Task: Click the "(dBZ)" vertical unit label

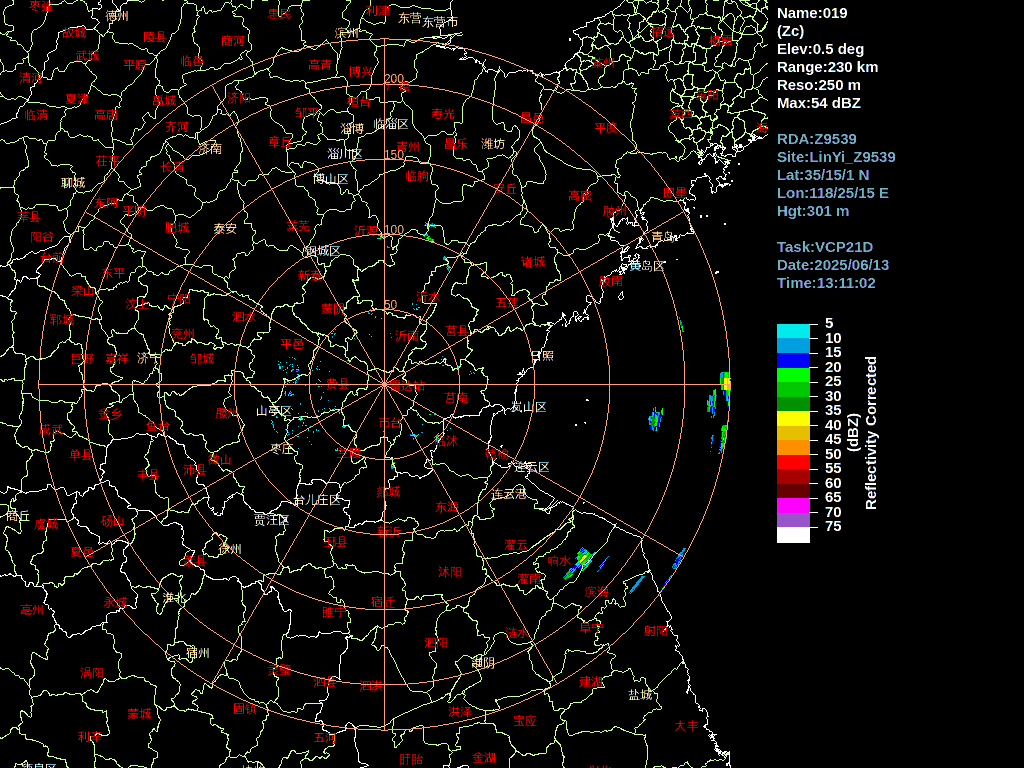Action: (853, 433)
